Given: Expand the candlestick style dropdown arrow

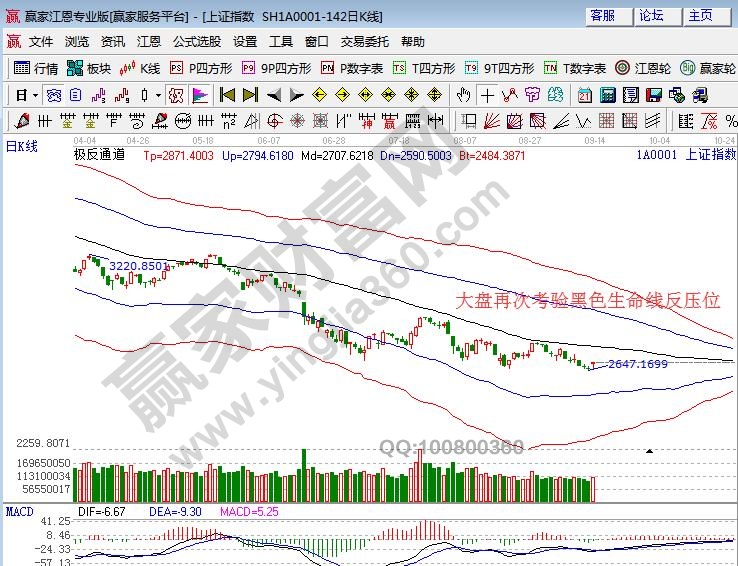Looking at the screenshot, I should pyautogui.click(x=157, y=95).
